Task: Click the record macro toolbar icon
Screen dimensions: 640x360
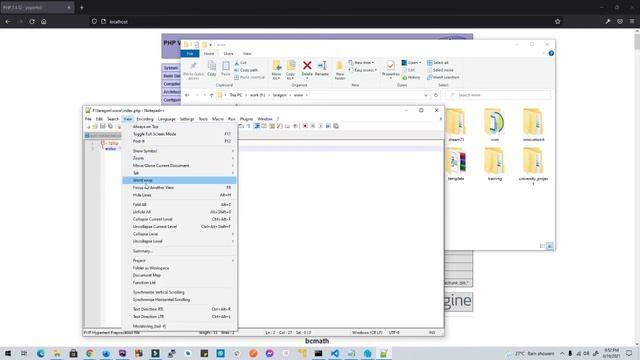Action: point(305,126)
